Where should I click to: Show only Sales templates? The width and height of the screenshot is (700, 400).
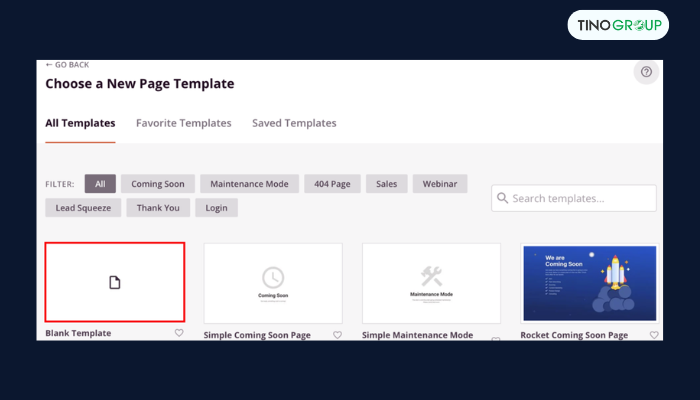coord(385,184)
